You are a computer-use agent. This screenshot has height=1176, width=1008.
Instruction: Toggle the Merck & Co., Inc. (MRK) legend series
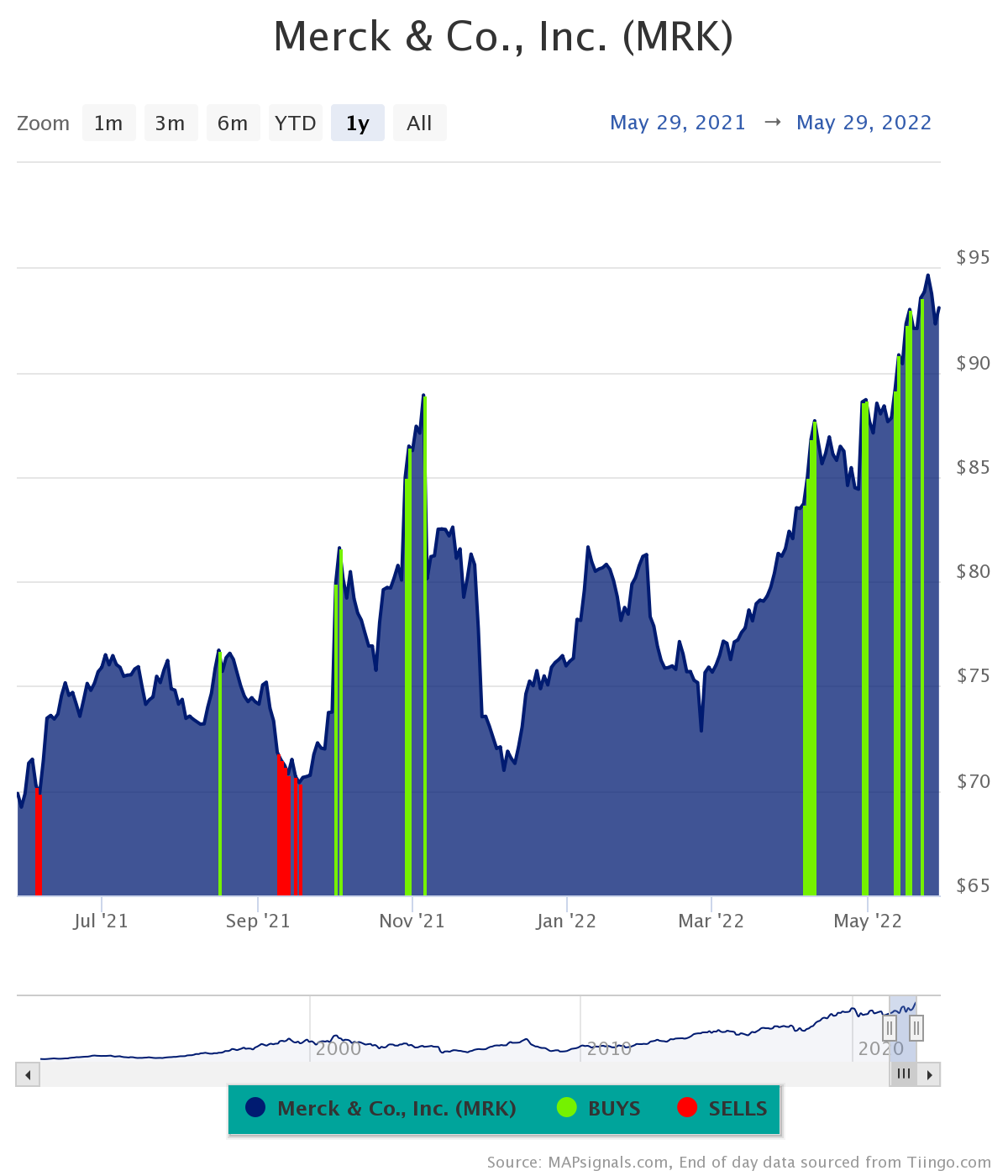click(x=381, y=1108)
